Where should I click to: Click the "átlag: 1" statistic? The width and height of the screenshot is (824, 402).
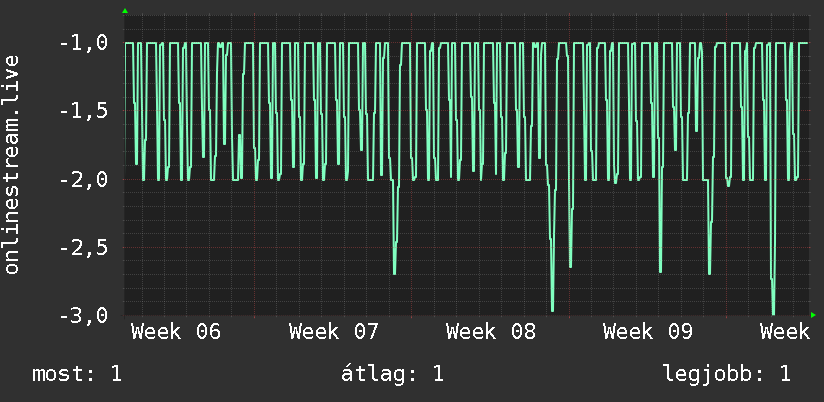point(393,374)
